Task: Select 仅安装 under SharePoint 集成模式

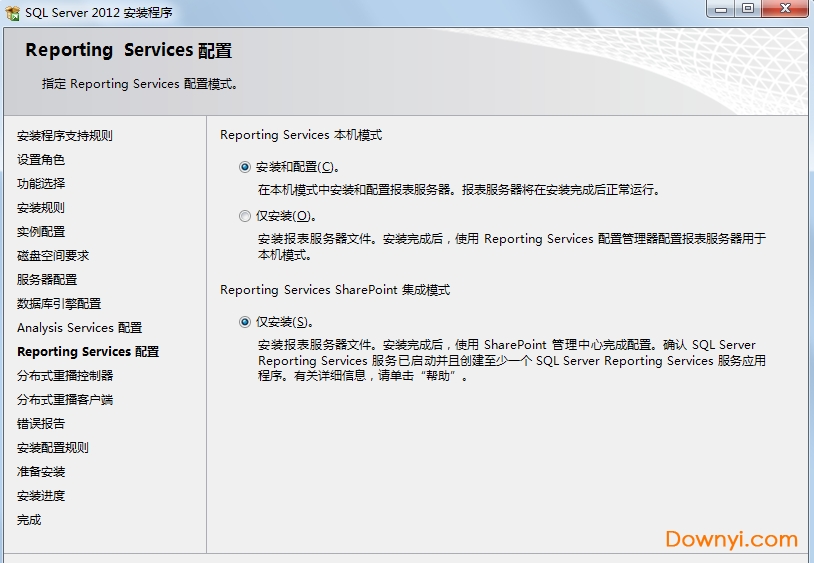Action: point(245,322)
